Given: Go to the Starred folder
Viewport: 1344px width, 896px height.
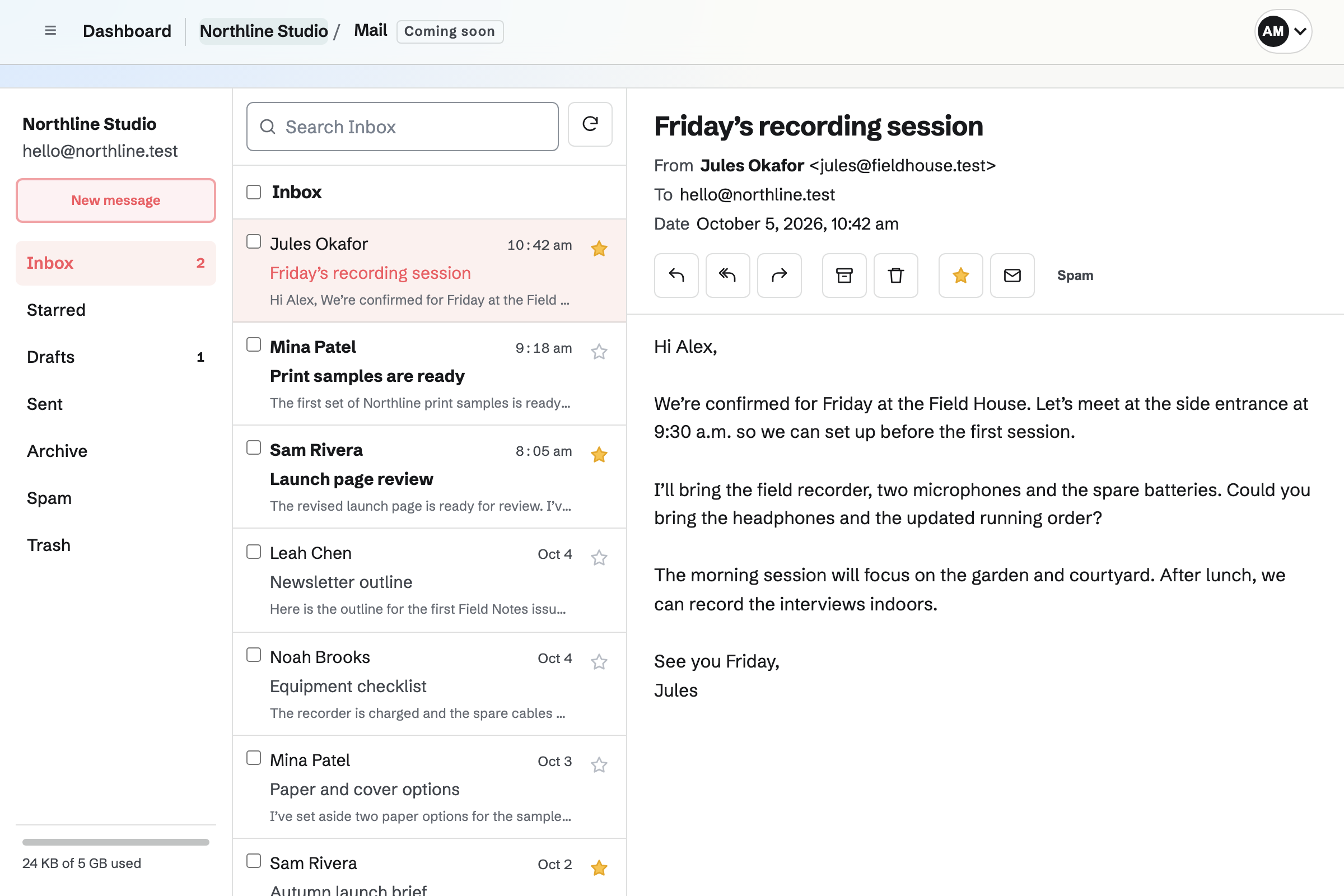Looking at the screenshot, I should point(115,310).
